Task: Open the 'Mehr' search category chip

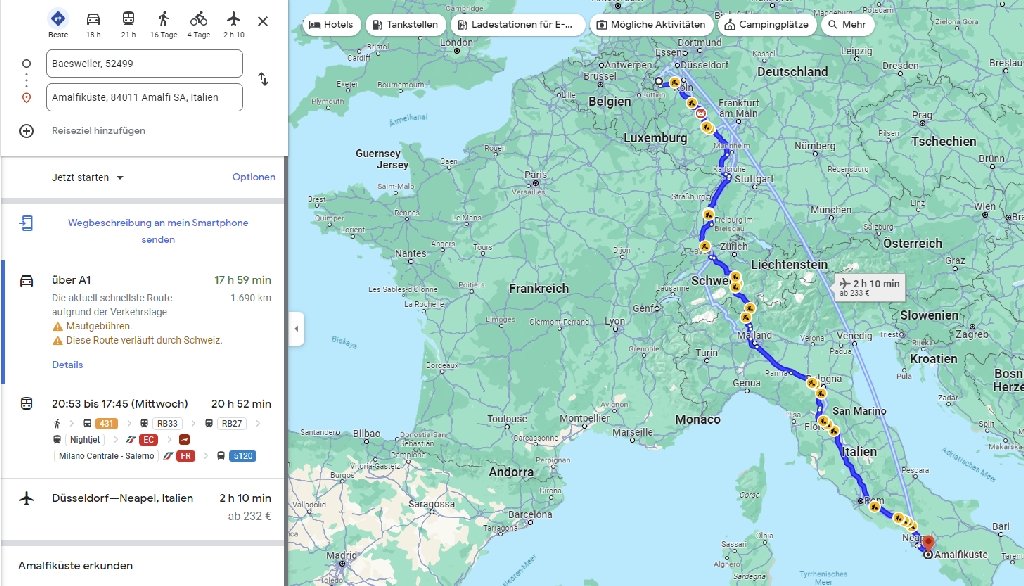Action: 846,24
